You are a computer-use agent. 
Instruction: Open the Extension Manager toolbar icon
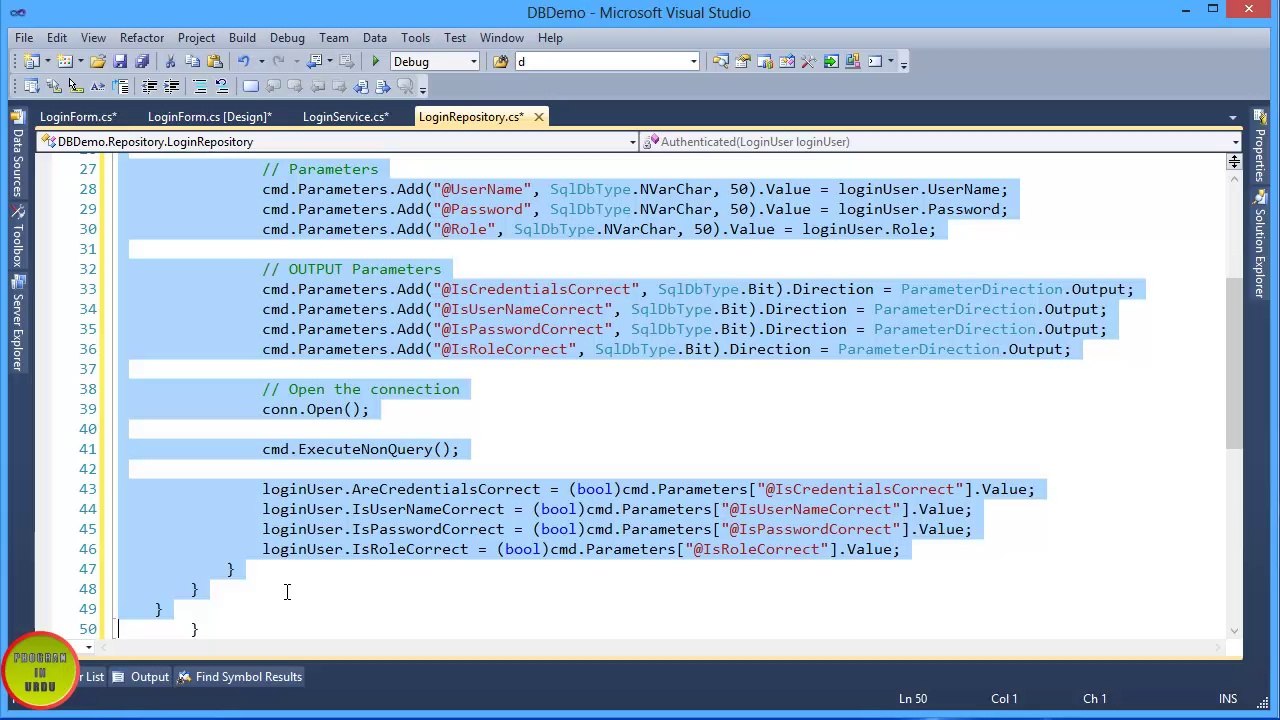(x=853, y=61)
